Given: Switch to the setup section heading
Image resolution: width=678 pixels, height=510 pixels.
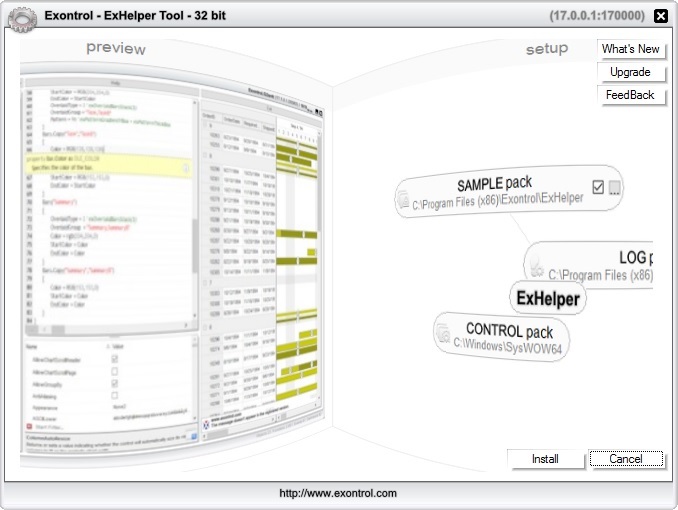Looking at the screenshot, I should [x=547, y=49].
